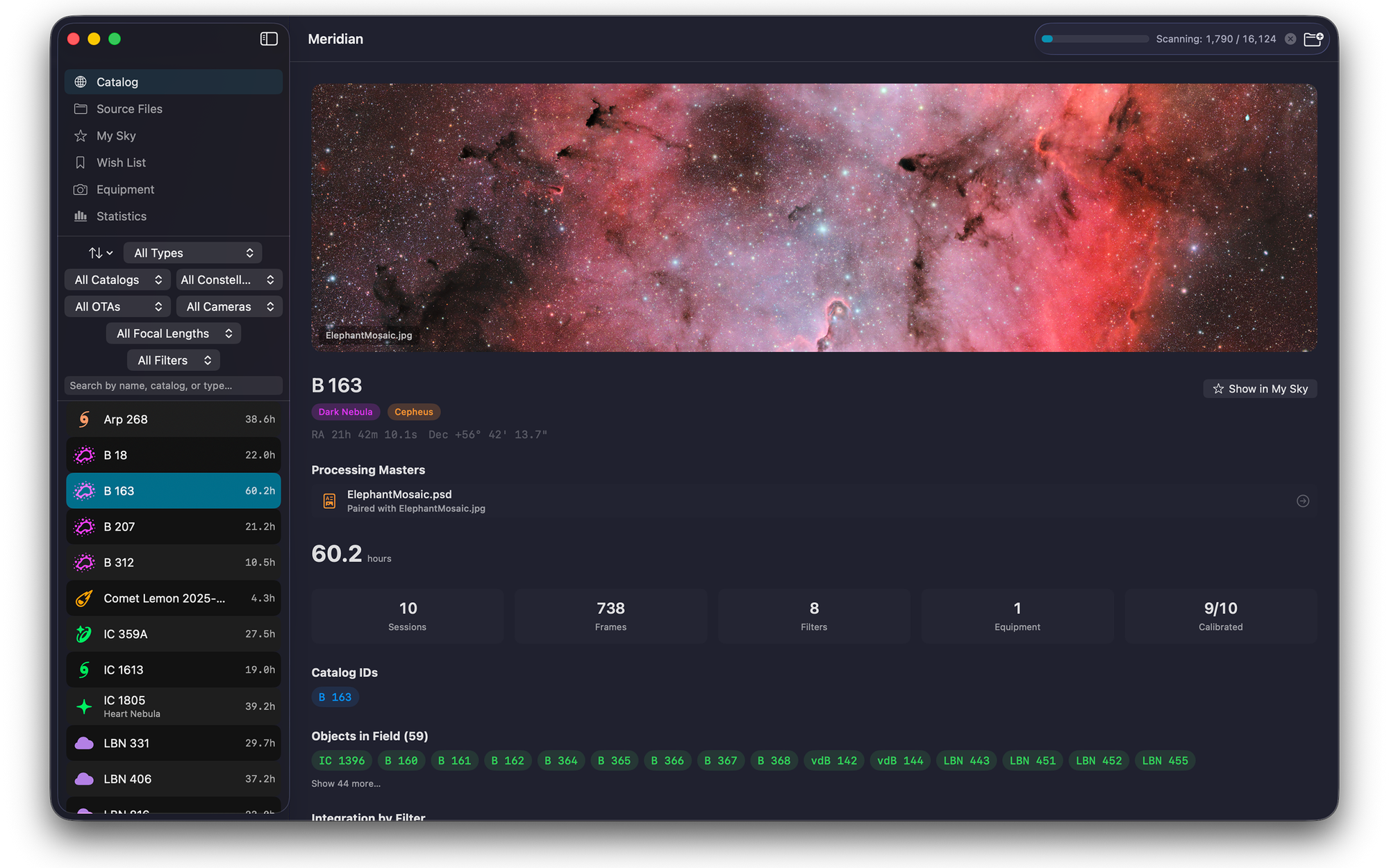
Task: Open the All Constellations dropdown
Action: coord(229,280)
